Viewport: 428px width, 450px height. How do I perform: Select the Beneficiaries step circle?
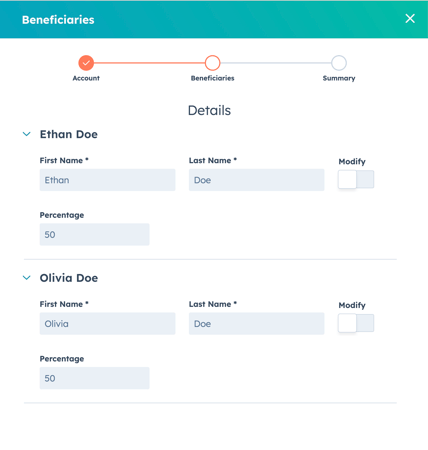tap(212, 63)
